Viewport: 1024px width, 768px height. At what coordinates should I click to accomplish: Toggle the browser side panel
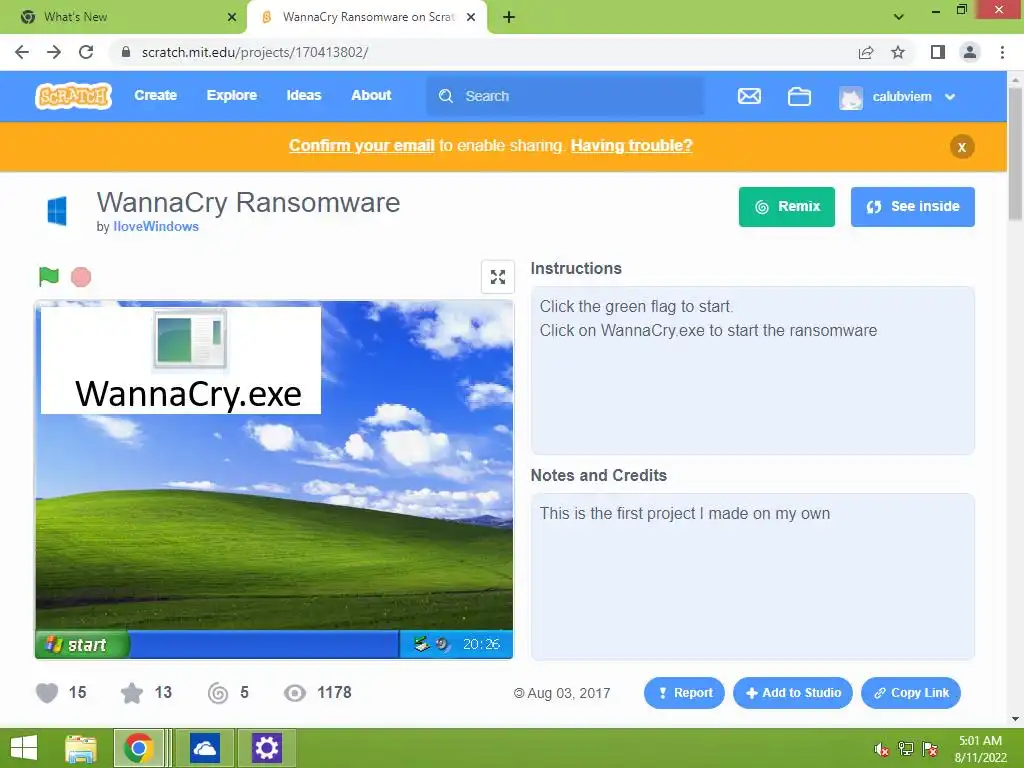point(938,52)
